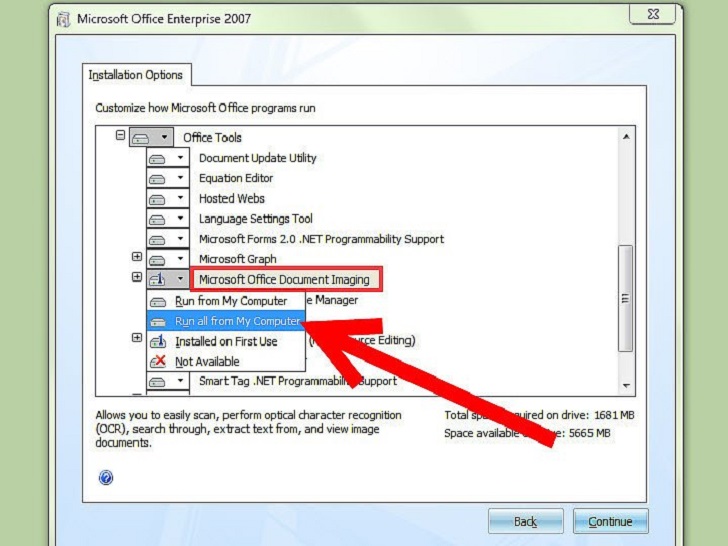728x546 pixels.
Task: Choose Not Available option
Action: [x=226, y=362]
